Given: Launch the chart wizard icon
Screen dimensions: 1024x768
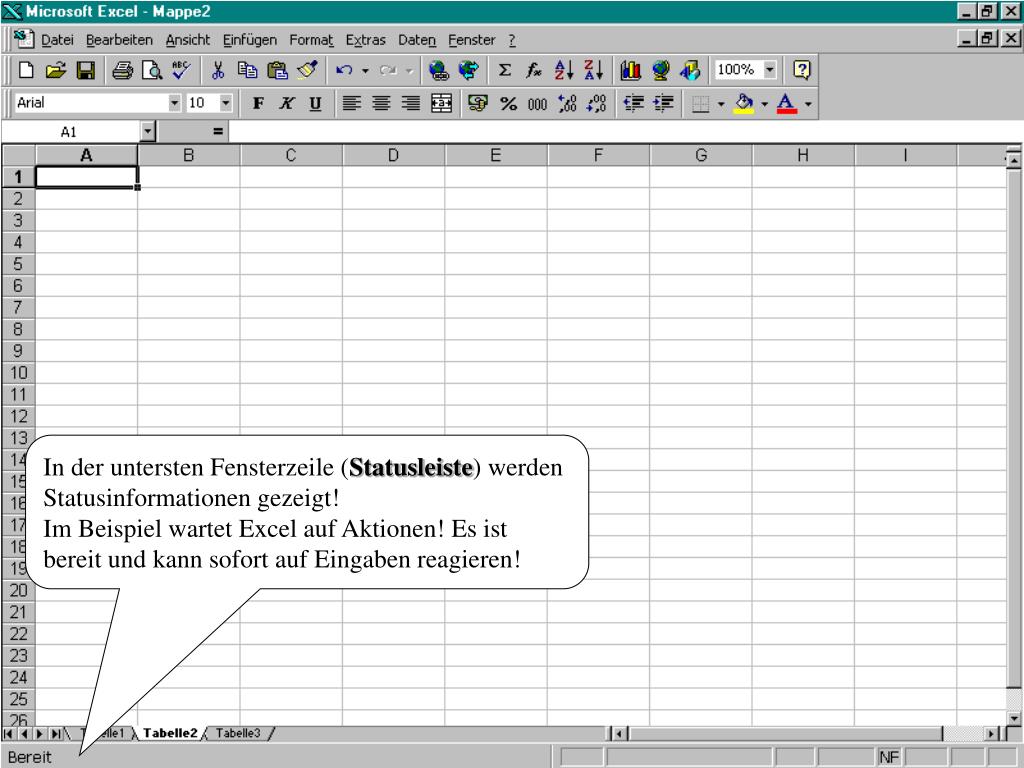Looking at the screenshot, I should (630, 70).
